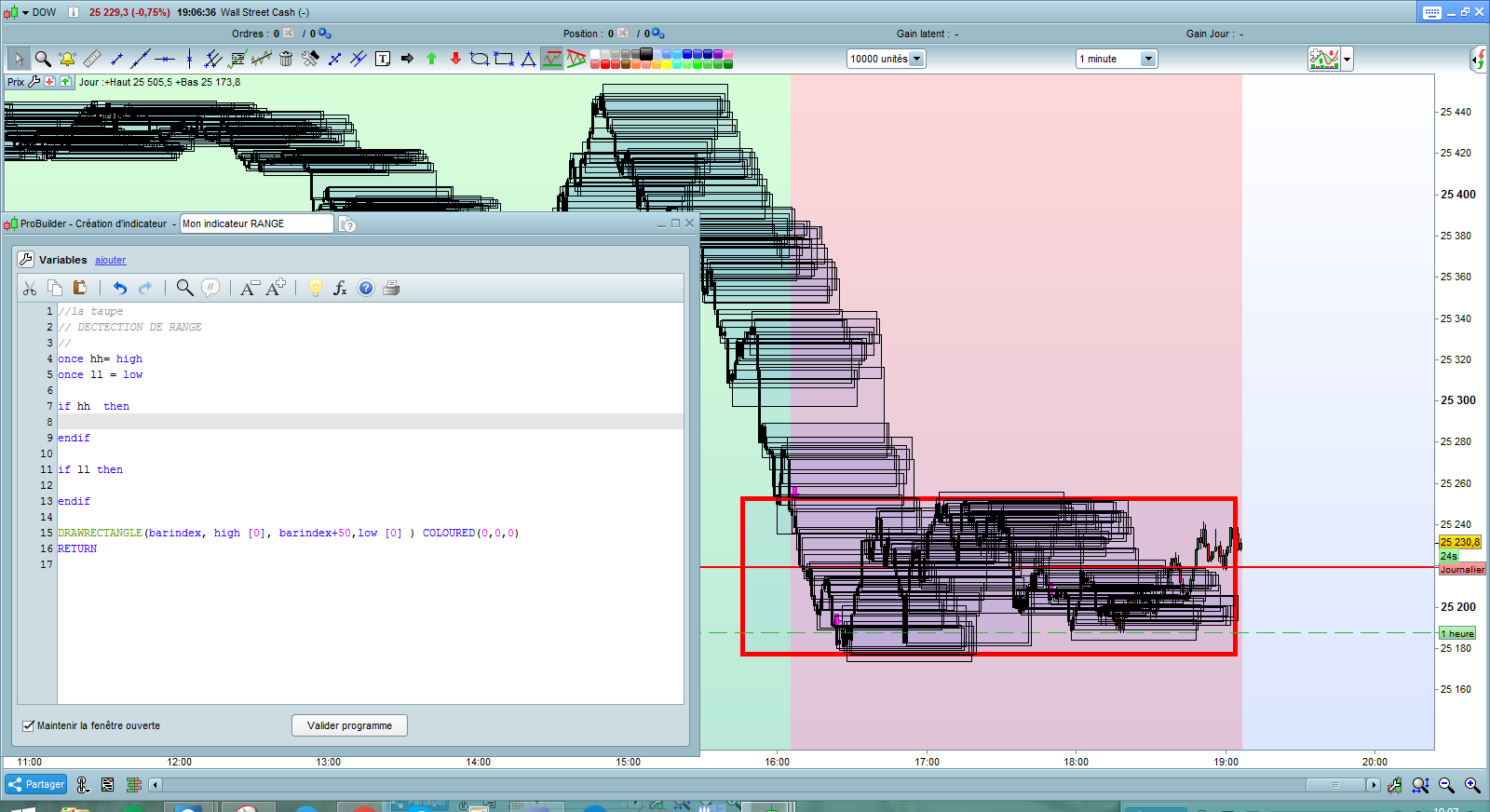
Task: Click the 'ajouter' variables link
Action: click(x=110, y=260)
